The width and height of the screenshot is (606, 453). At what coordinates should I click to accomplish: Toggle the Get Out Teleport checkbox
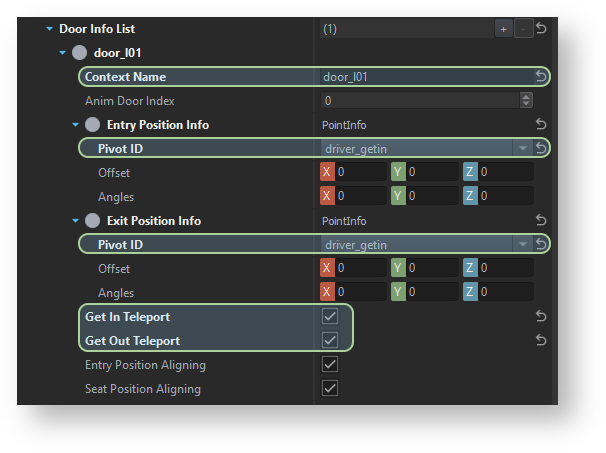click(x=330, y=340)
